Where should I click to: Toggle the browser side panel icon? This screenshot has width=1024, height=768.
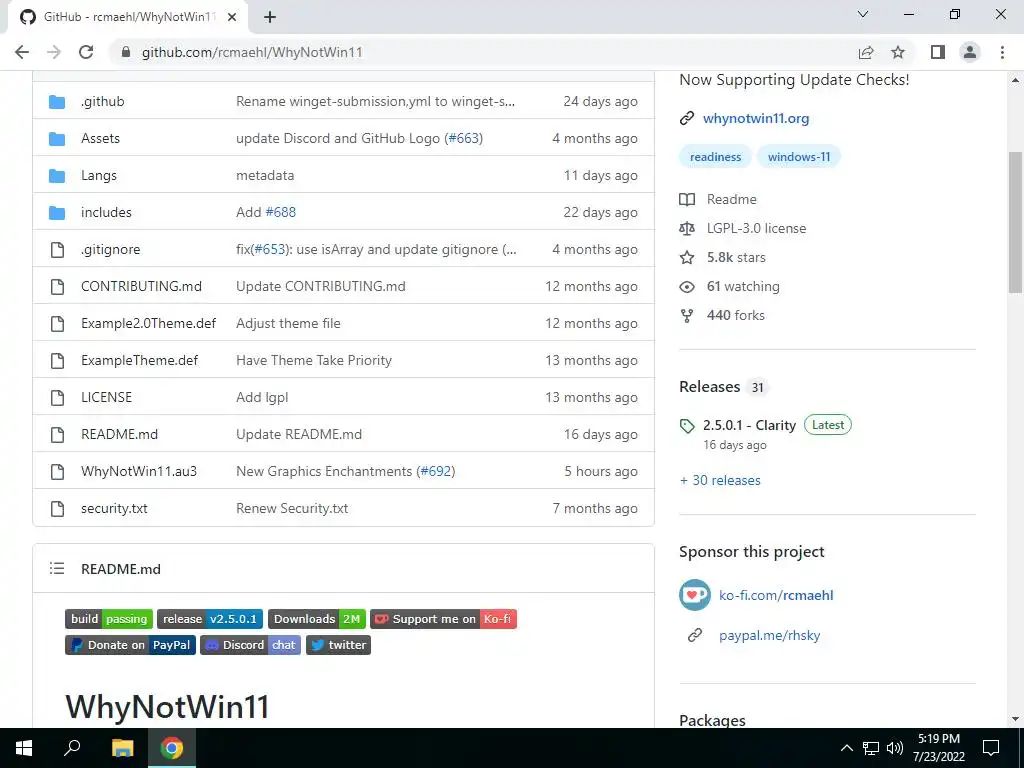click(x=938, y=52)
